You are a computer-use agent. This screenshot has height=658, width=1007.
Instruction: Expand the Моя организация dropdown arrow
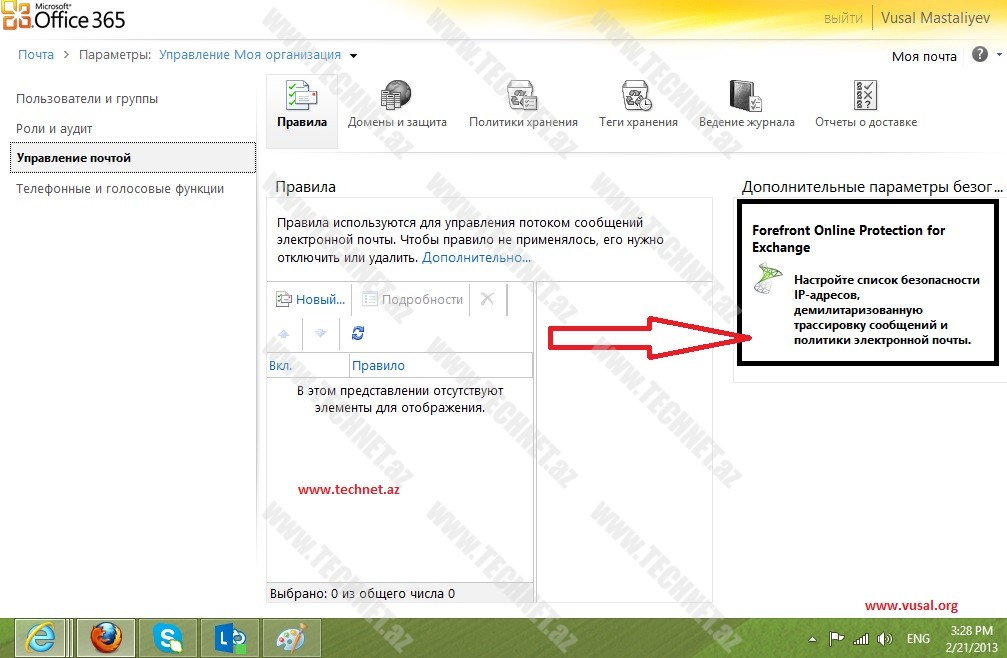coord(354,56)
